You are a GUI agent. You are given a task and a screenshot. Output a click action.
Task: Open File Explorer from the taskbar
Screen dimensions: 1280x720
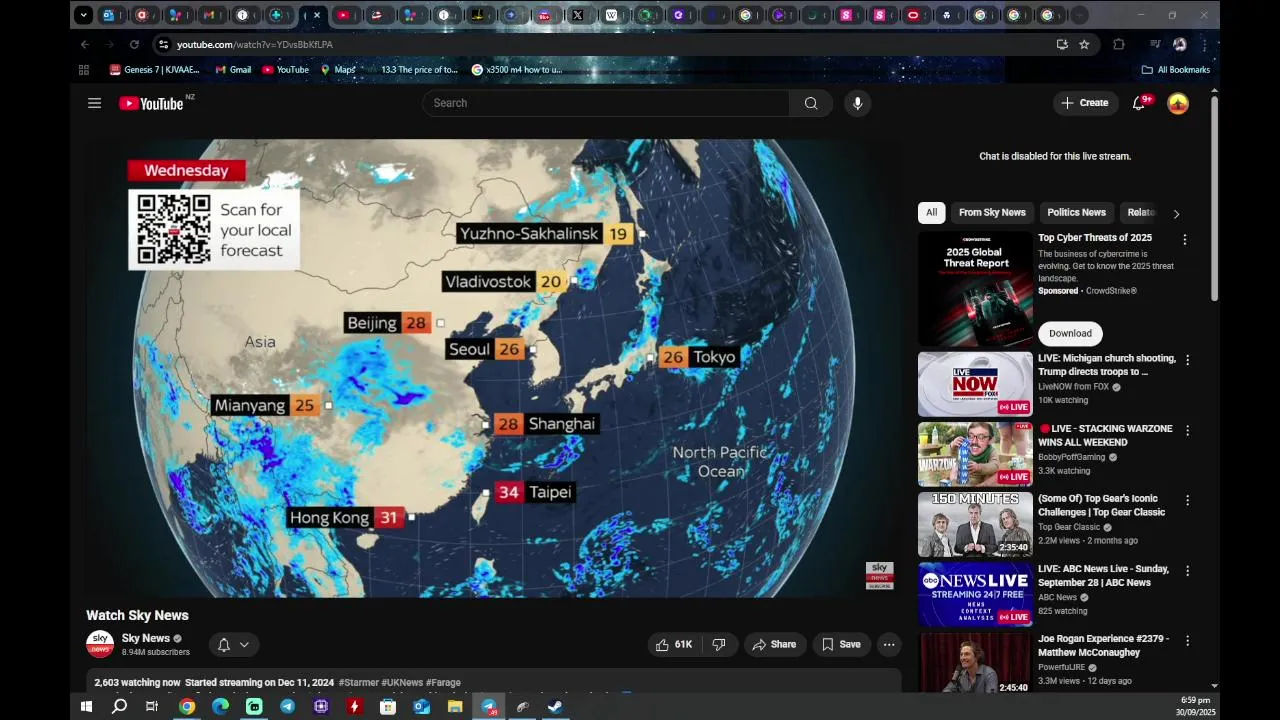pos(455,706)
